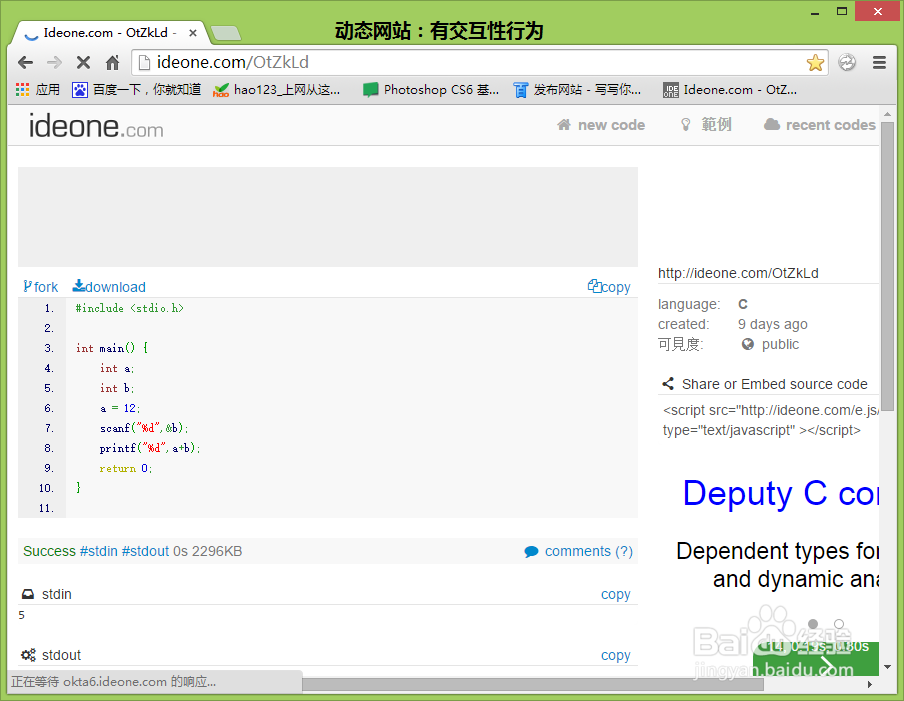Open the new code menu item

point(601,125)
